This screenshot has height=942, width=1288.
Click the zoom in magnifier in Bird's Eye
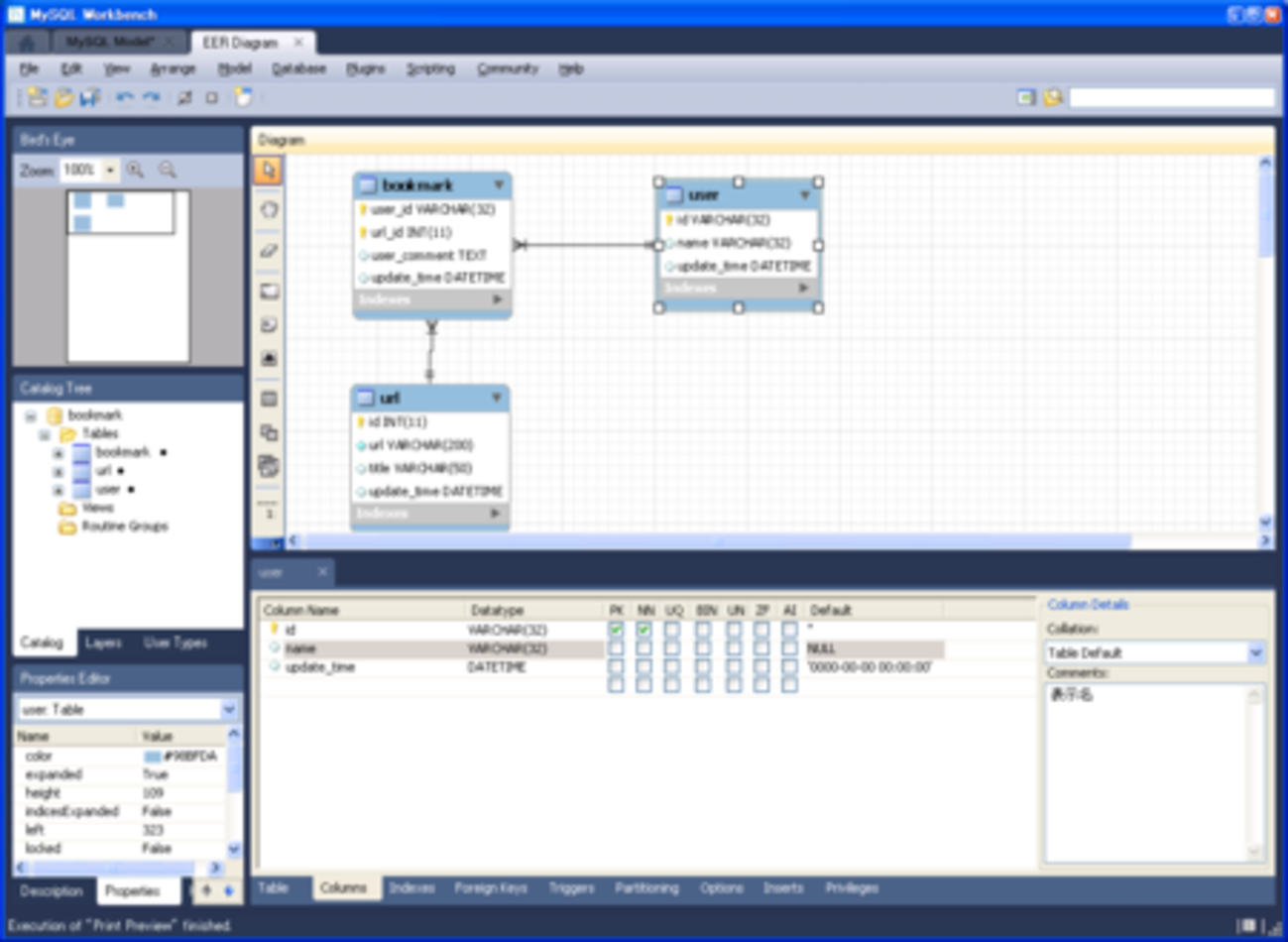(x=136, y=170)
